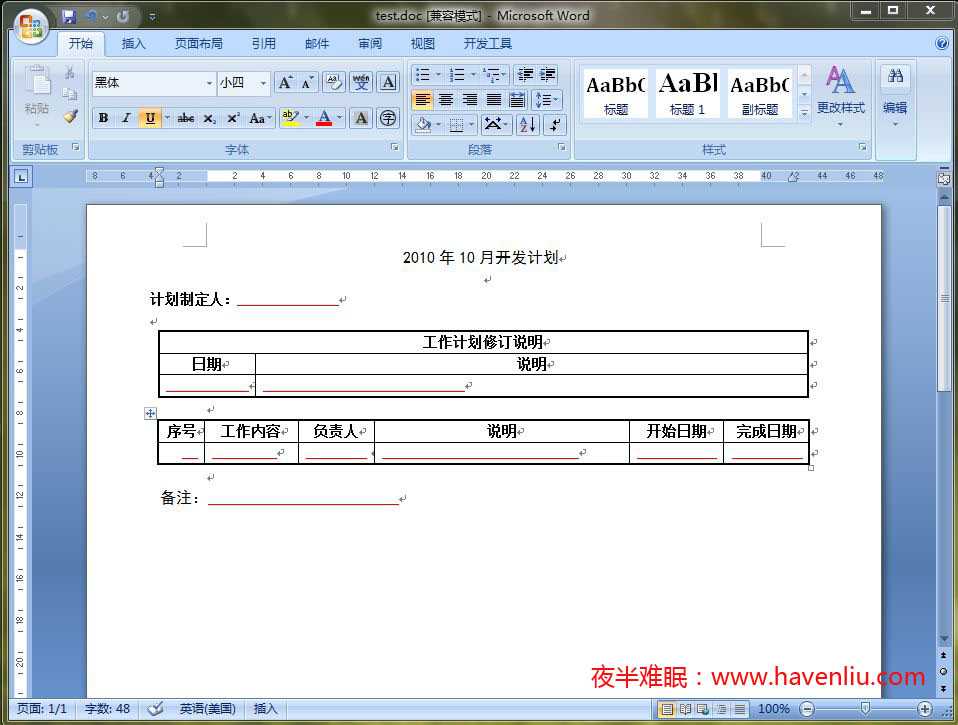Toggle bold formatting
Screen dimensions: 958x725
tap(103, 118)
